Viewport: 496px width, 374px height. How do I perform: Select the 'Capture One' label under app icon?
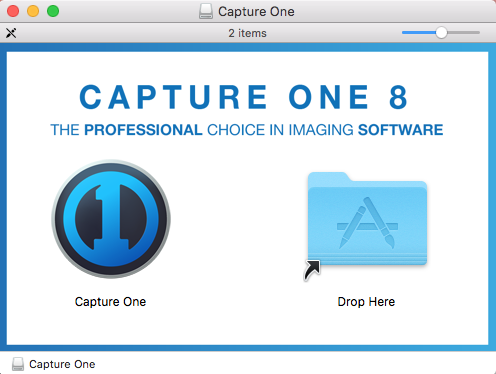coord(110,302)
